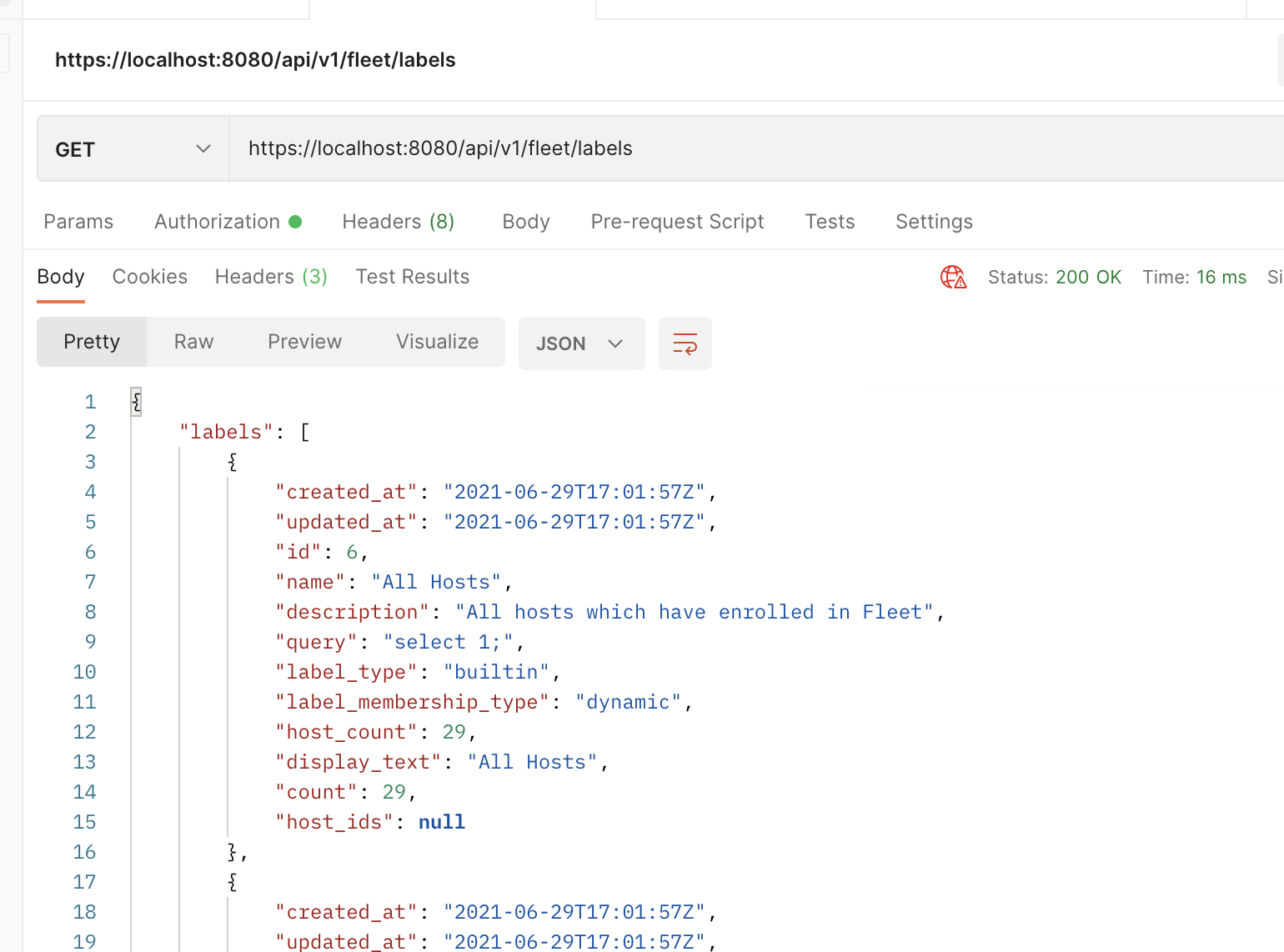Switch to the Tests tab

(830, 221)
